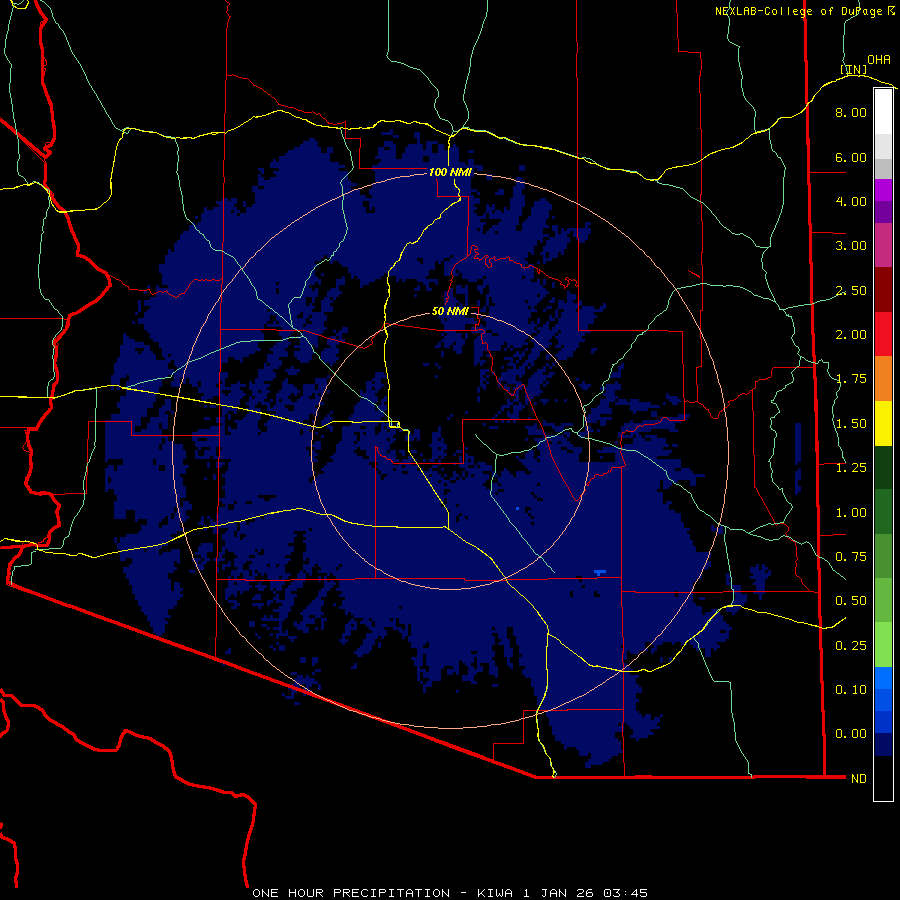The image size is (900, 900).
Task: Click the 0.10 legend value
Action: (x=851, y=690)
